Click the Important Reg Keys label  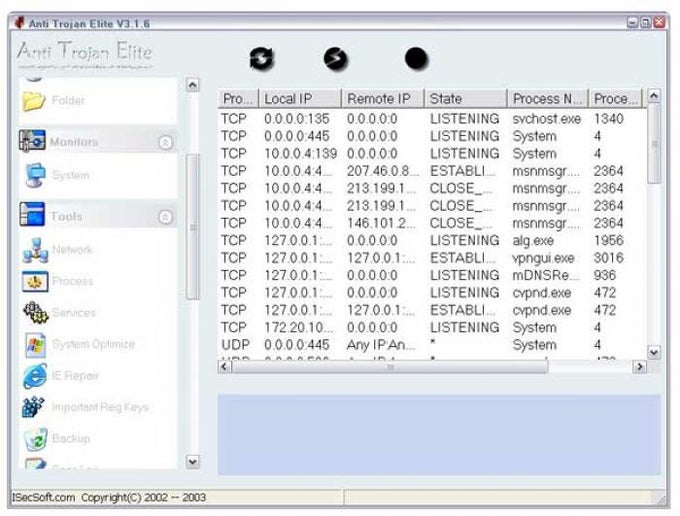100,407
